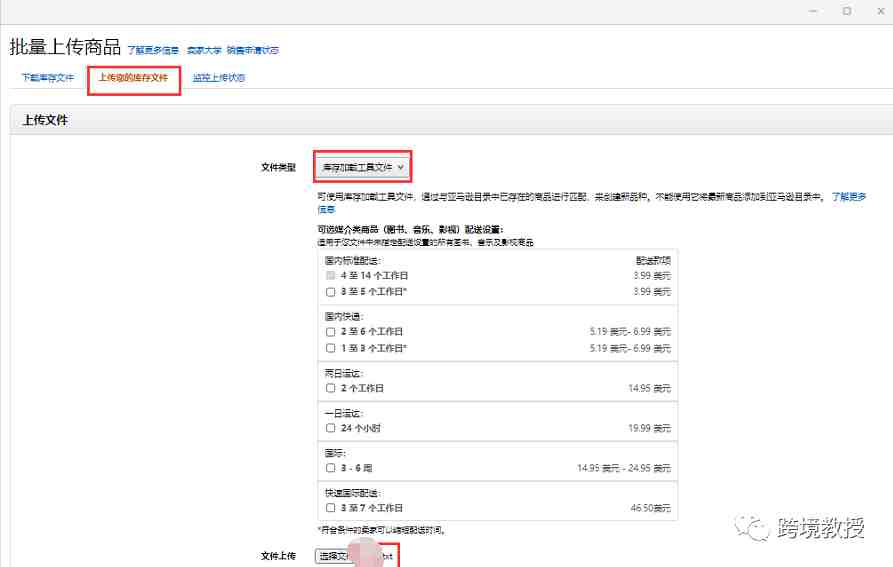Click the choose file button
893x567 pixels.
pos(338,556)
